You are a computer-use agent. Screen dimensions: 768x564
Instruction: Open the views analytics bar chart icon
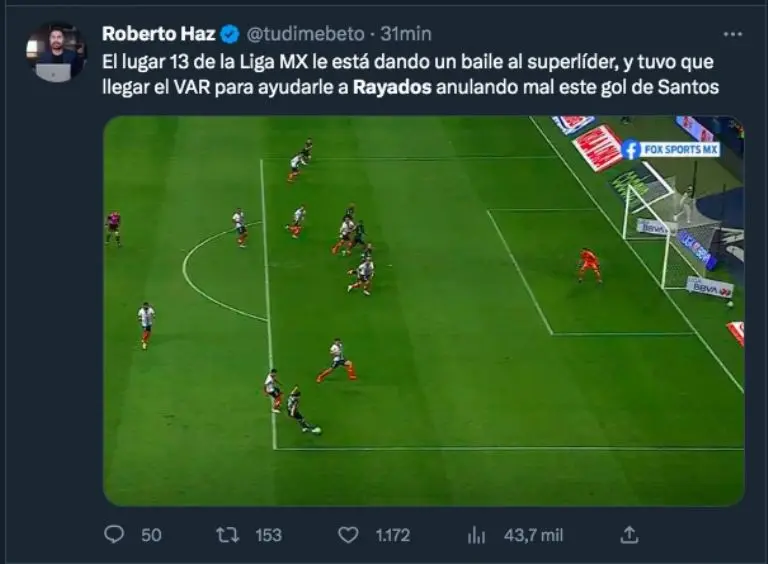coord(476,535)
